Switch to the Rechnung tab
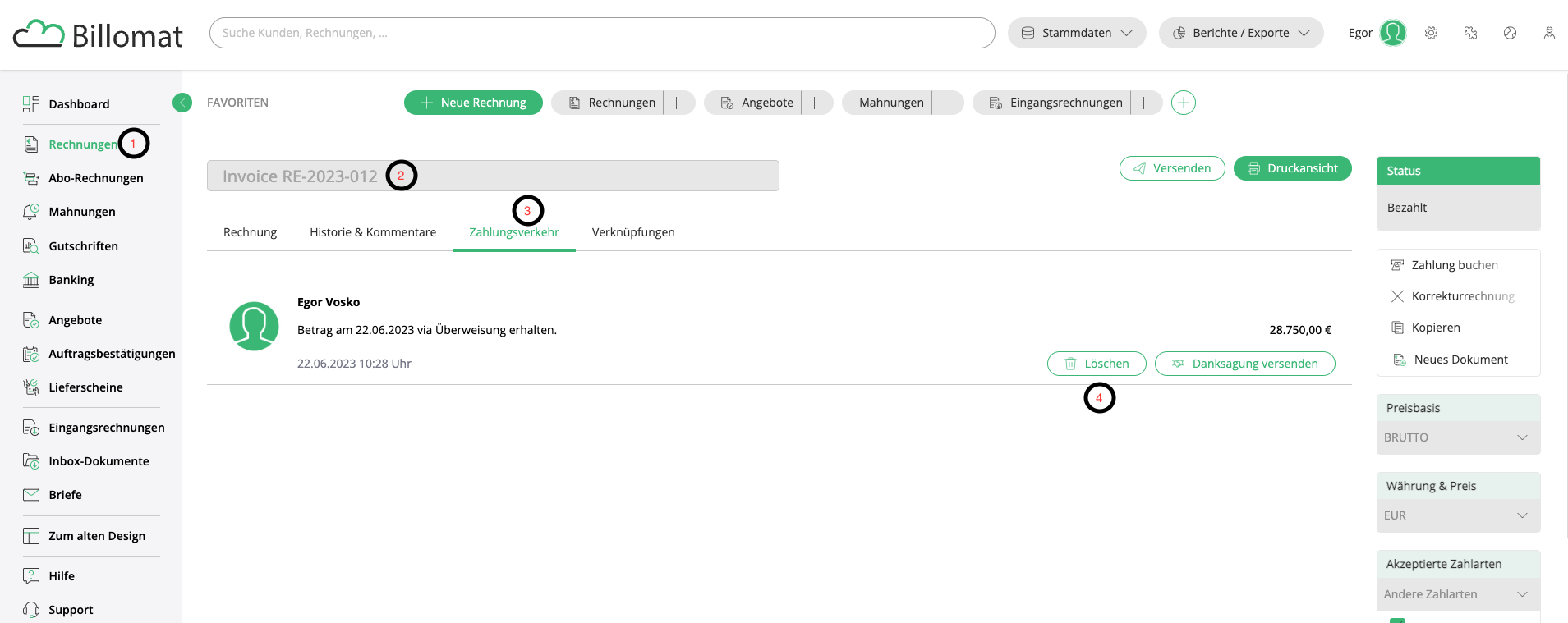This screenshot has height=623, width=1568. (x=250, y=232)
